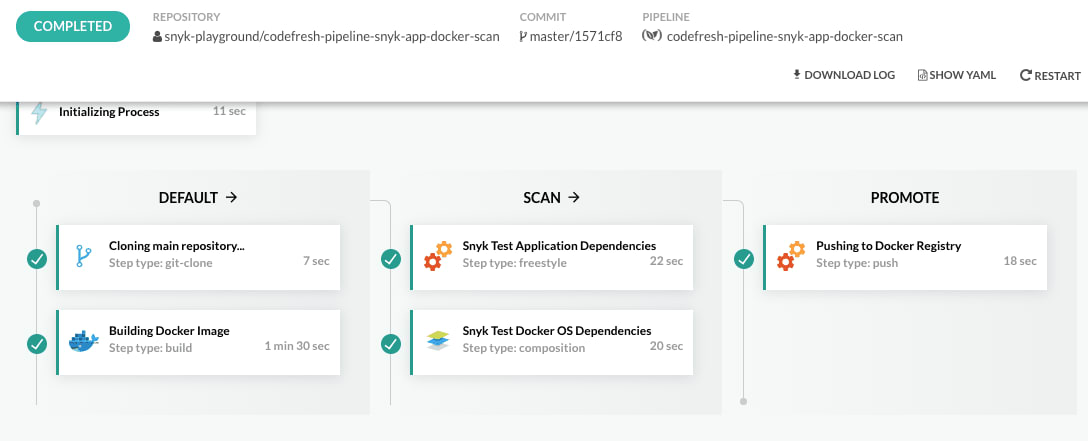Image resolution: width=1088 pixels, height=441 pixels.
Task: Click the branch icon beside master commit
Action: [523, 37]
